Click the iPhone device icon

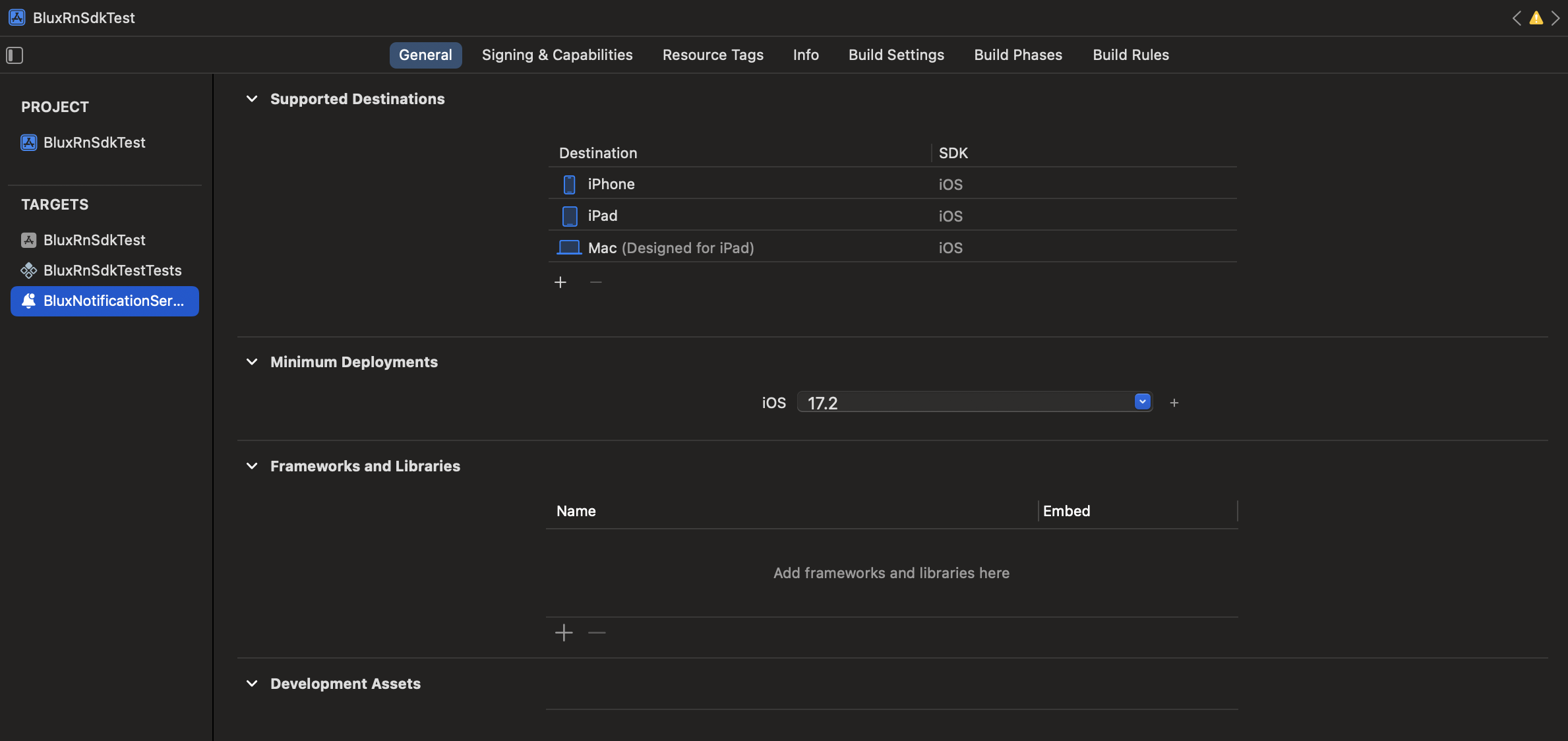(x=570, y=185)
